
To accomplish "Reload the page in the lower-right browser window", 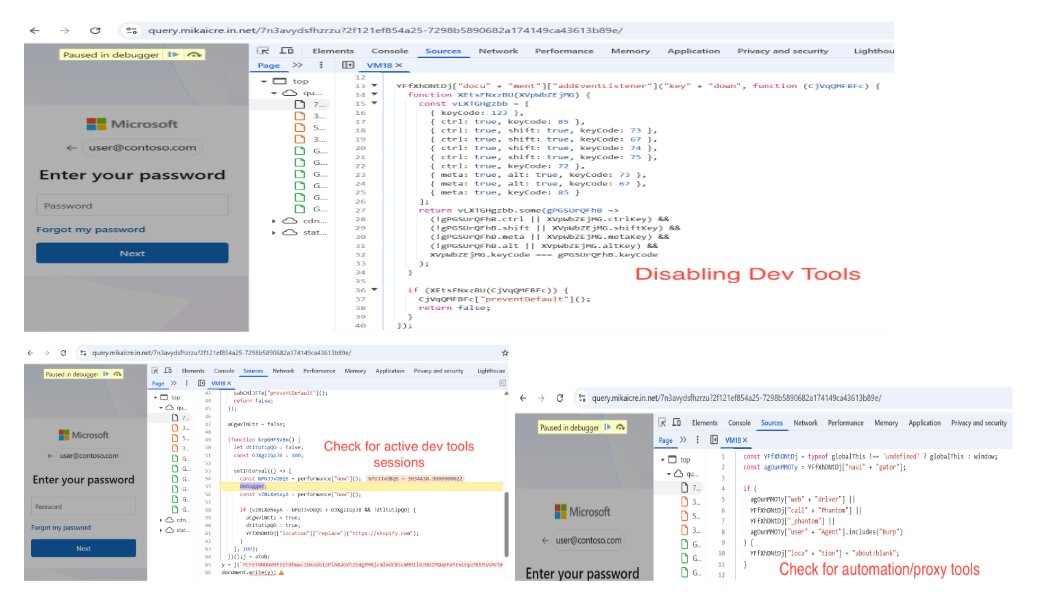I will [x=560, y=398].
